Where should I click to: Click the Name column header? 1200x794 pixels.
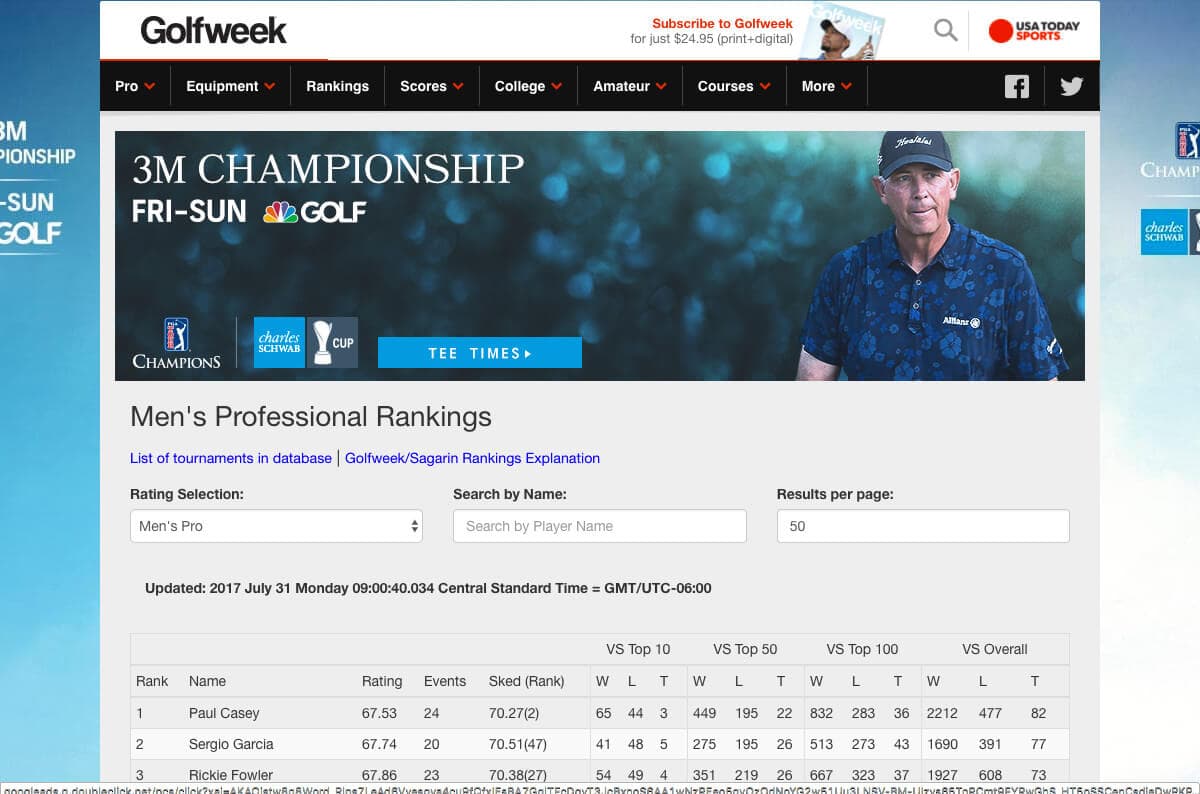point(208,681)
